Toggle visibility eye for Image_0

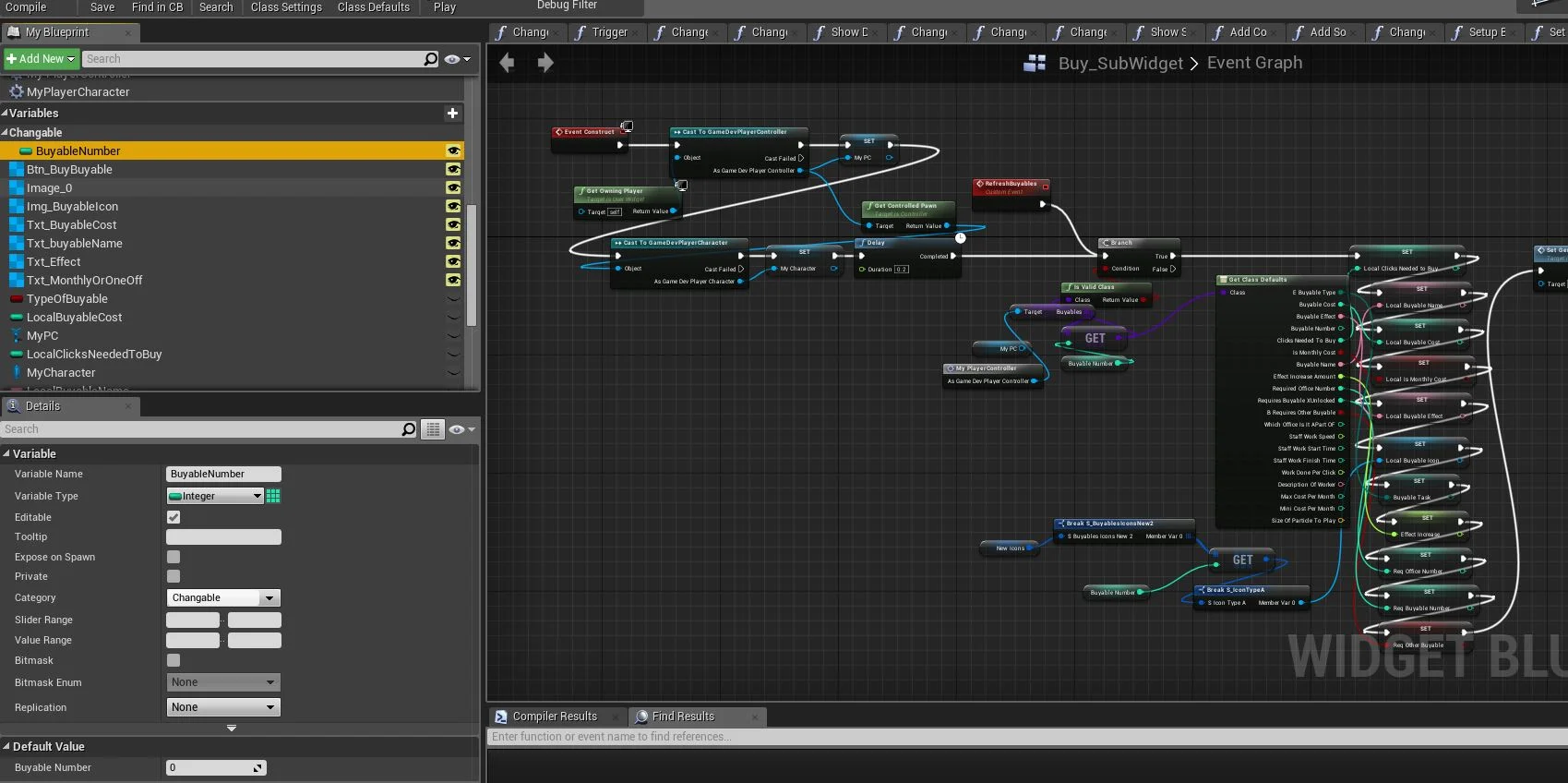453,187
